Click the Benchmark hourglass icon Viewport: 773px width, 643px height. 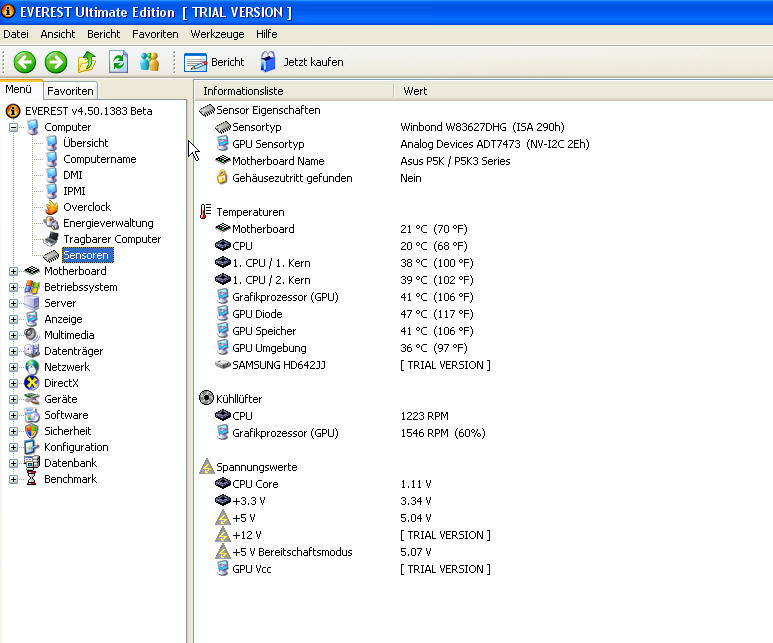[32, 479]
